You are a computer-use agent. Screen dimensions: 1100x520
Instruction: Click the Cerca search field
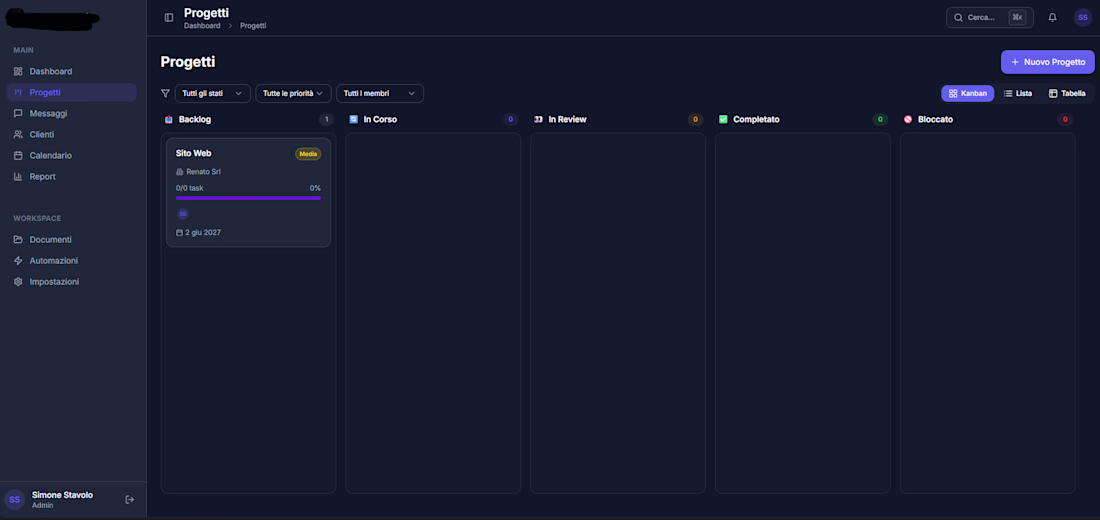987,17
